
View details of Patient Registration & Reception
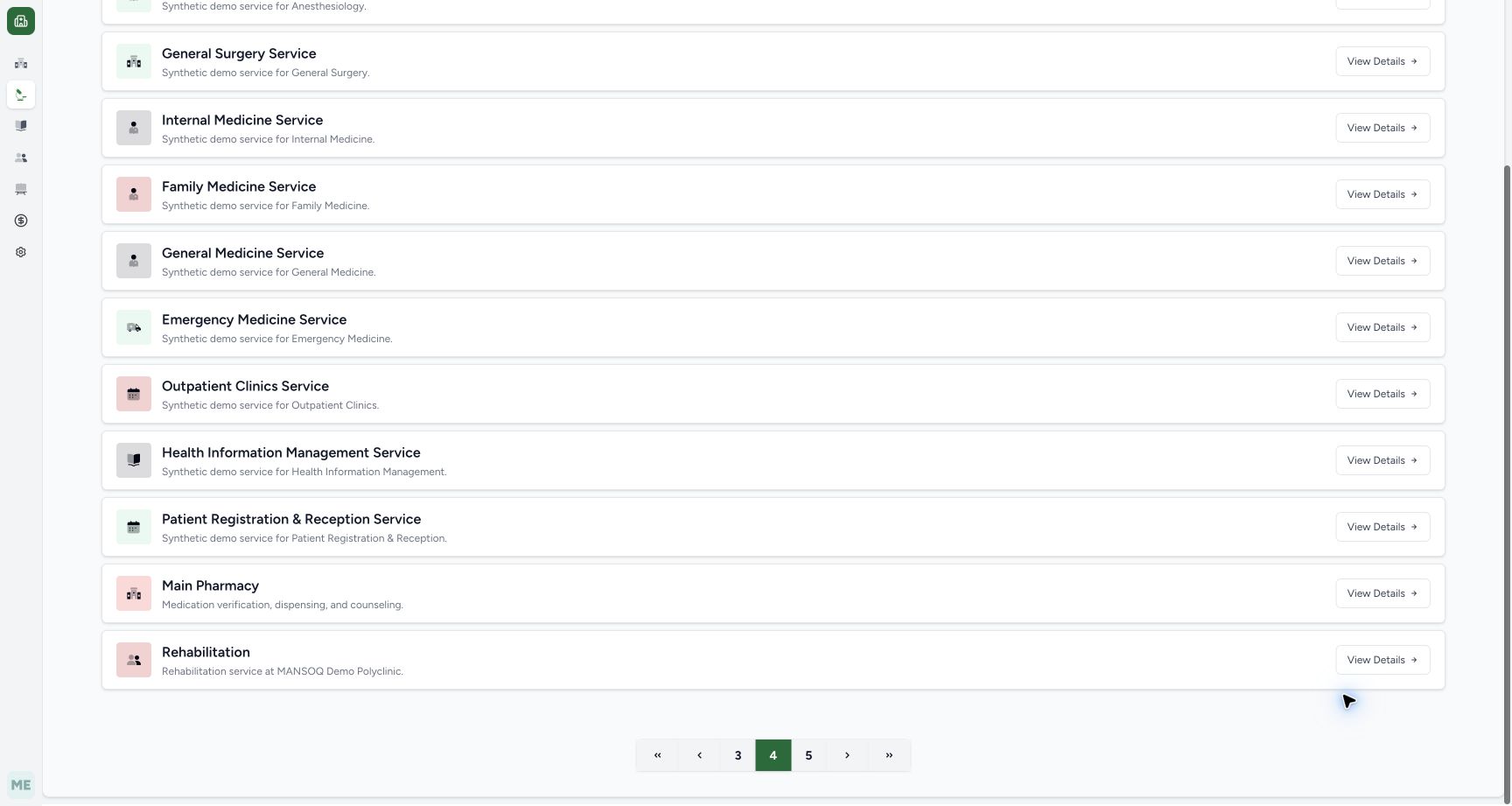(x=1382, y=527)
